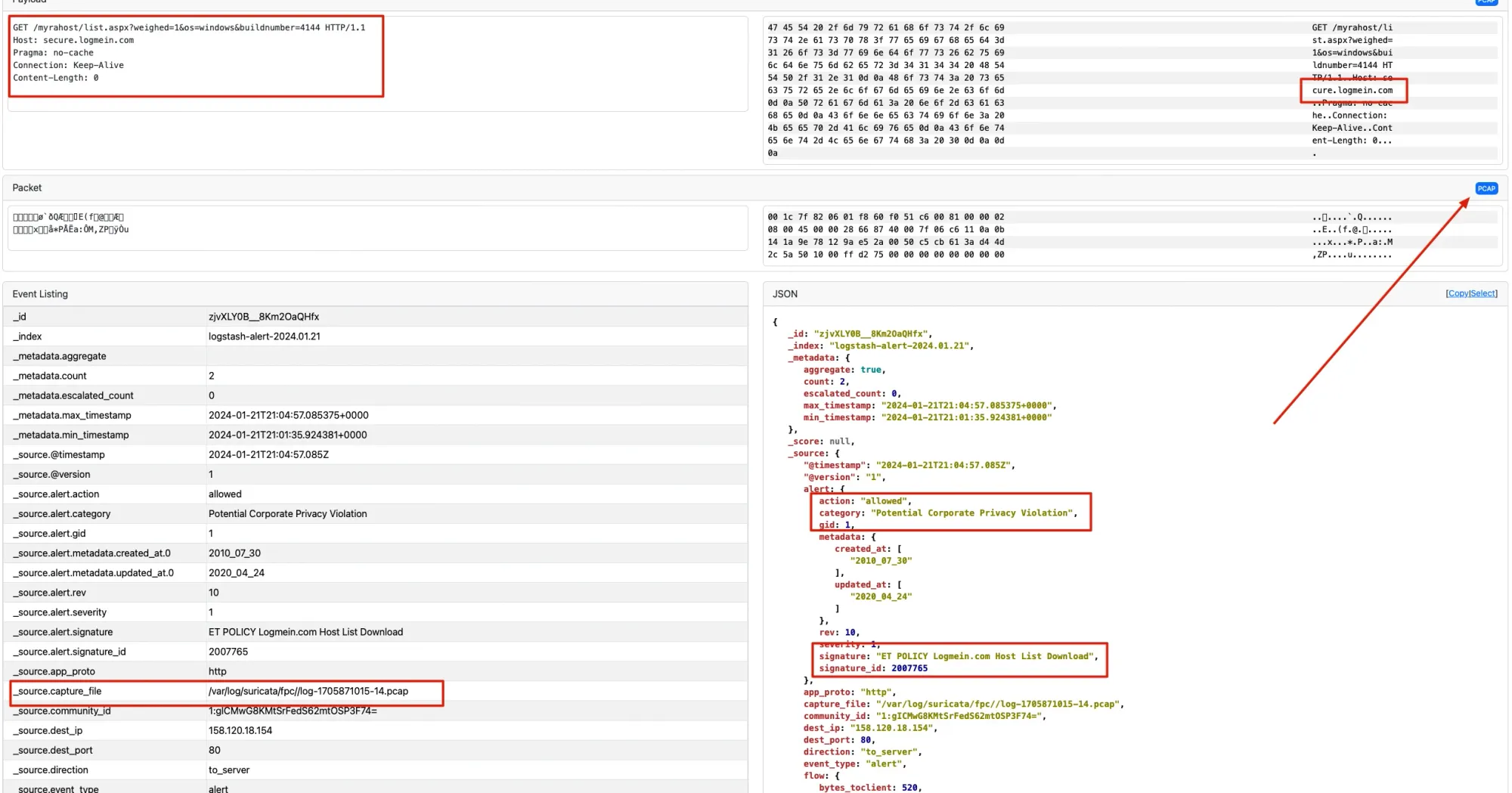Click payload hex row starting "47 45 54 20"

point(886,27)
